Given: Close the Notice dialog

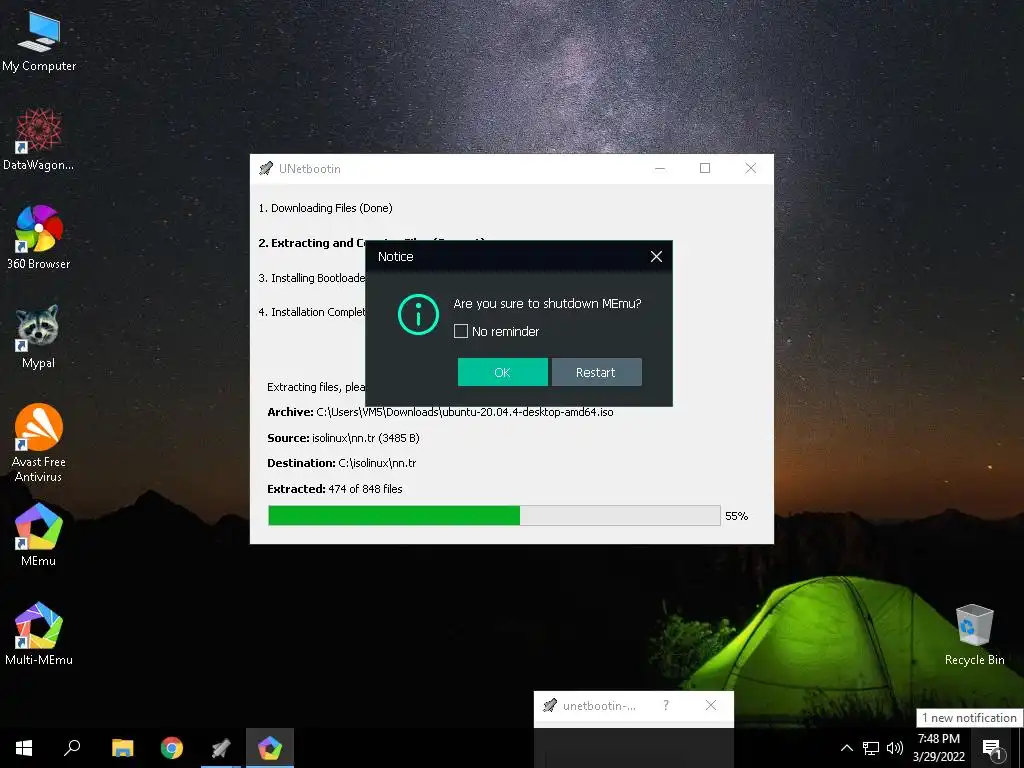Looking at the screenshot, I should [x=656, y=257].
